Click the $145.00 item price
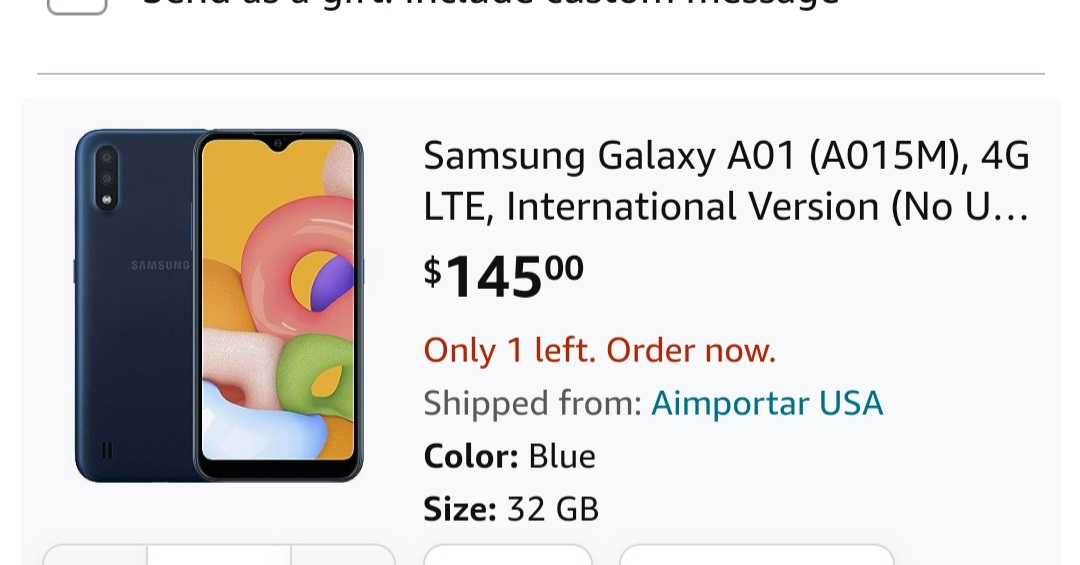 click(503, 275)
